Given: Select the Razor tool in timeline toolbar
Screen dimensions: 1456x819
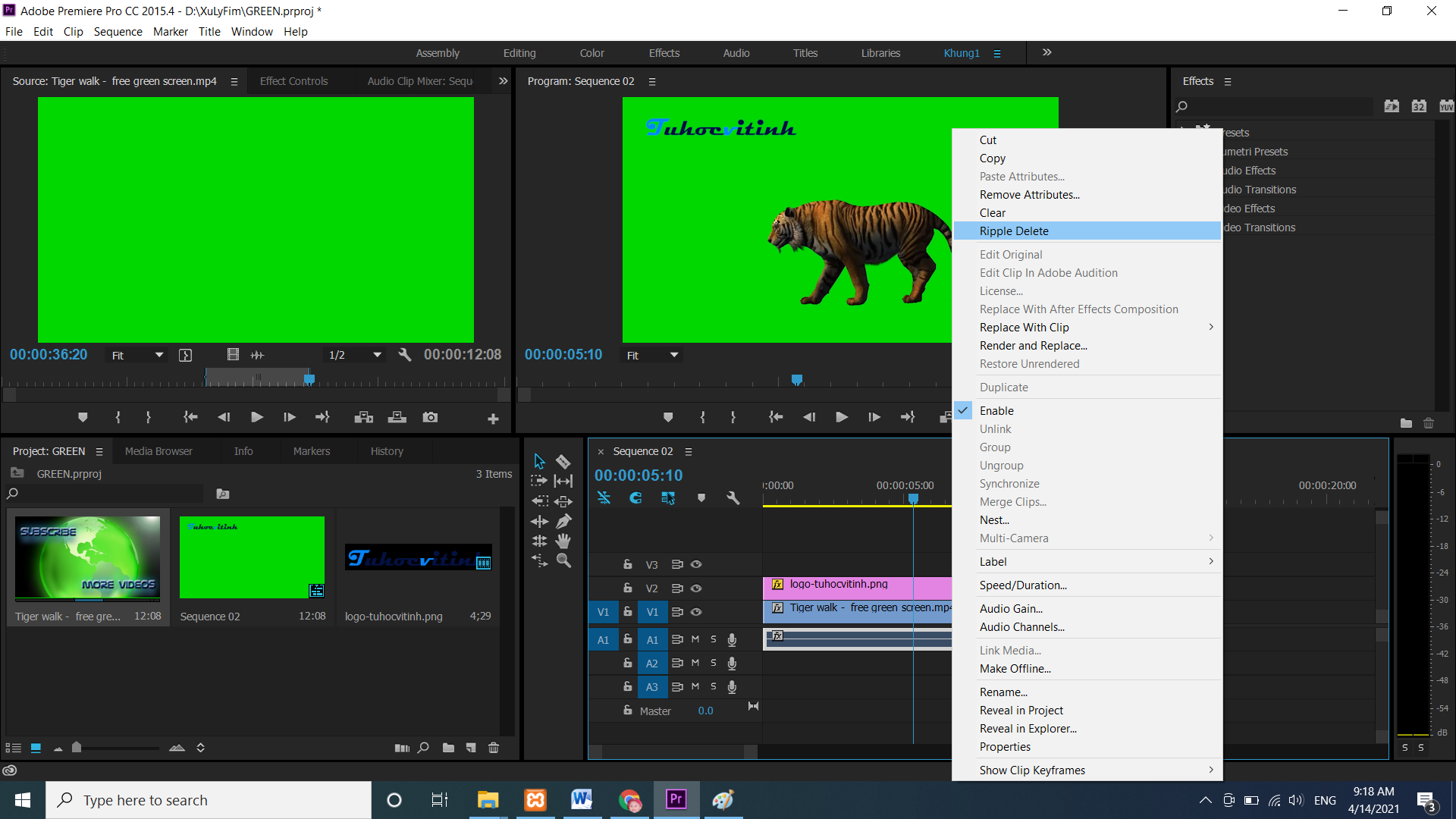Looking at the screenshot, I should (x=564, y=460).
